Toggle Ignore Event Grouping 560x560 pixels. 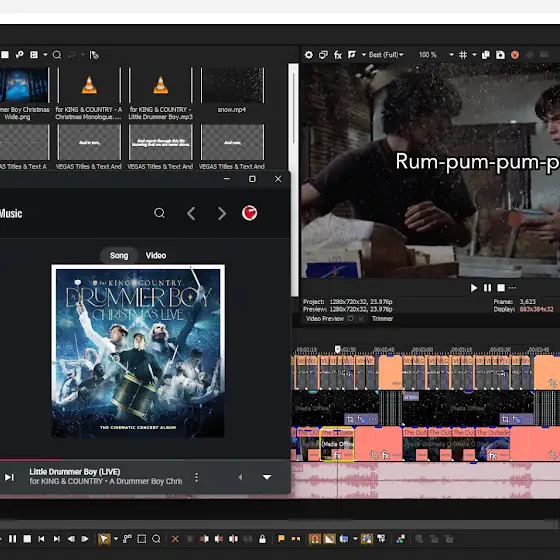tap(381, 539)
